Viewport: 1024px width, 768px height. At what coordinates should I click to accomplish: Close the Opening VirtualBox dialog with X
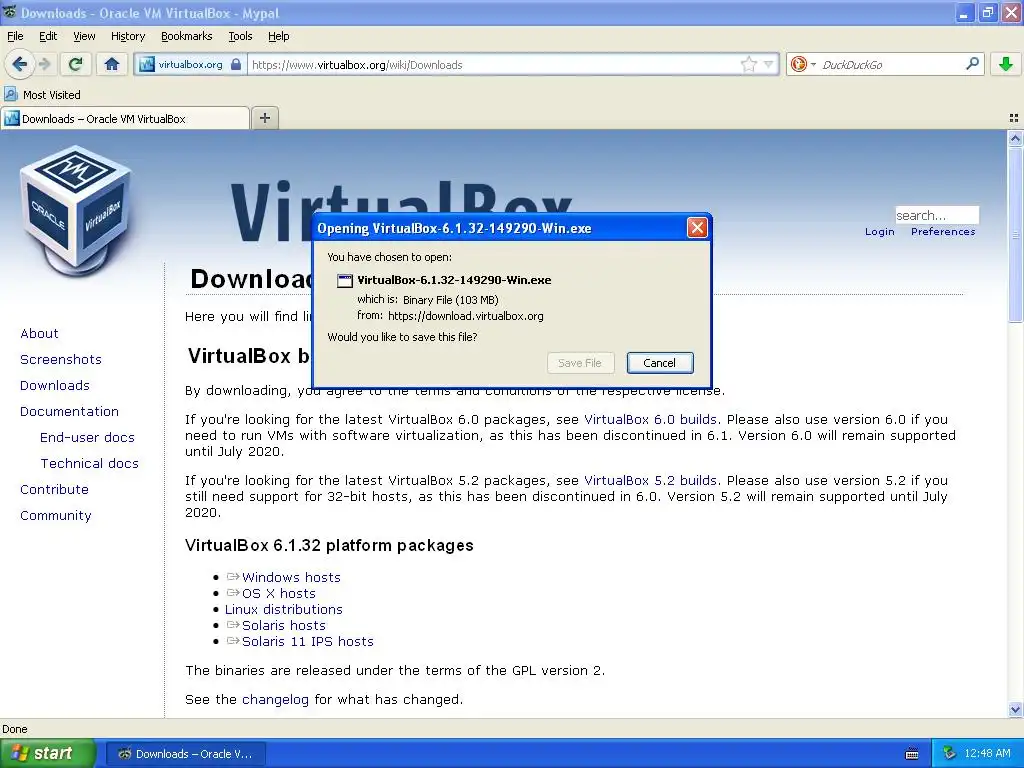point(697,228)
